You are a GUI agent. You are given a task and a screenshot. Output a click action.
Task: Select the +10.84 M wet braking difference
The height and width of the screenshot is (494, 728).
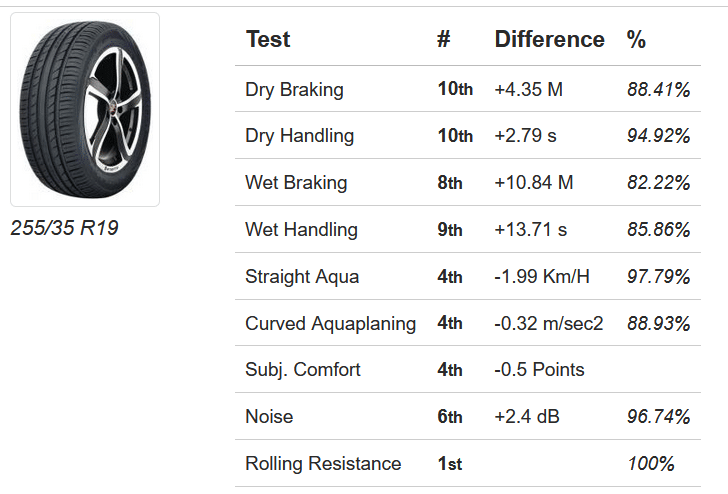534,183
